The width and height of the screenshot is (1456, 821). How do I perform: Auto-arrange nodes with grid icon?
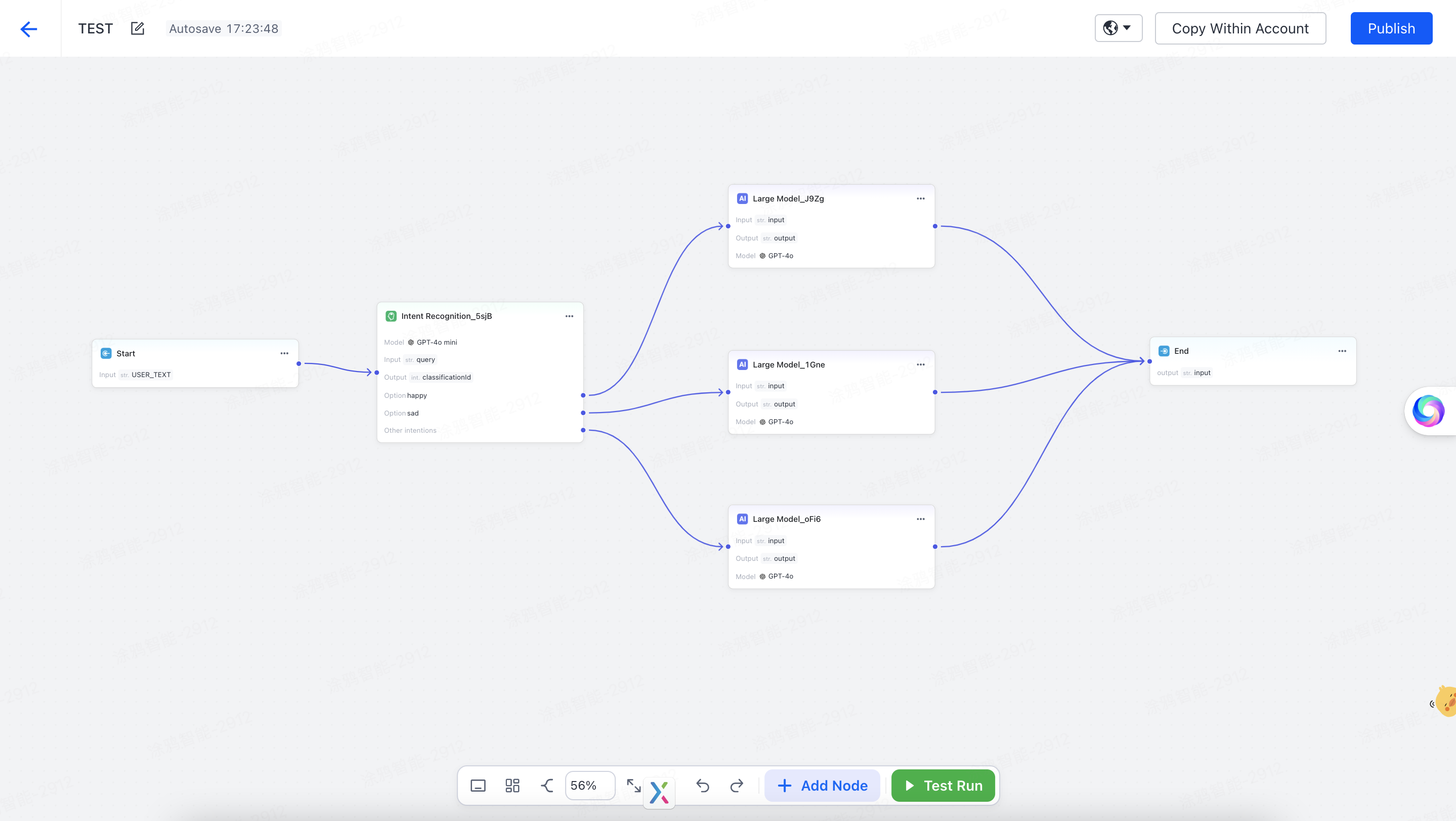[x=512, y=786]
